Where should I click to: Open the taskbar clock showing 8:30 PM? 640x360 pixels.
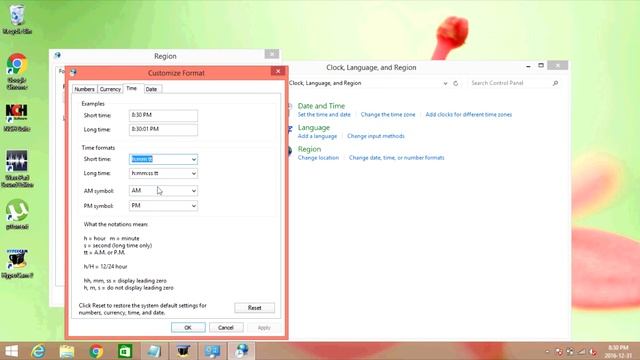(618, 351)
